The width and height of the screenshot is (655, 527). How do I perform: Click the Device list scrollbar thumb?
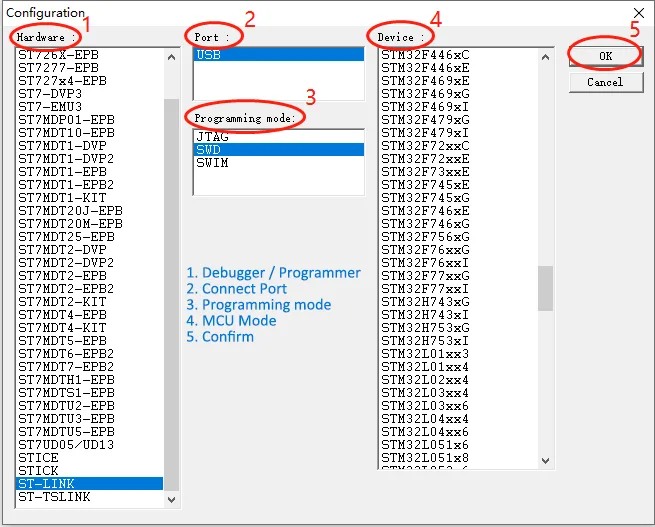click(x=545, y=289)
